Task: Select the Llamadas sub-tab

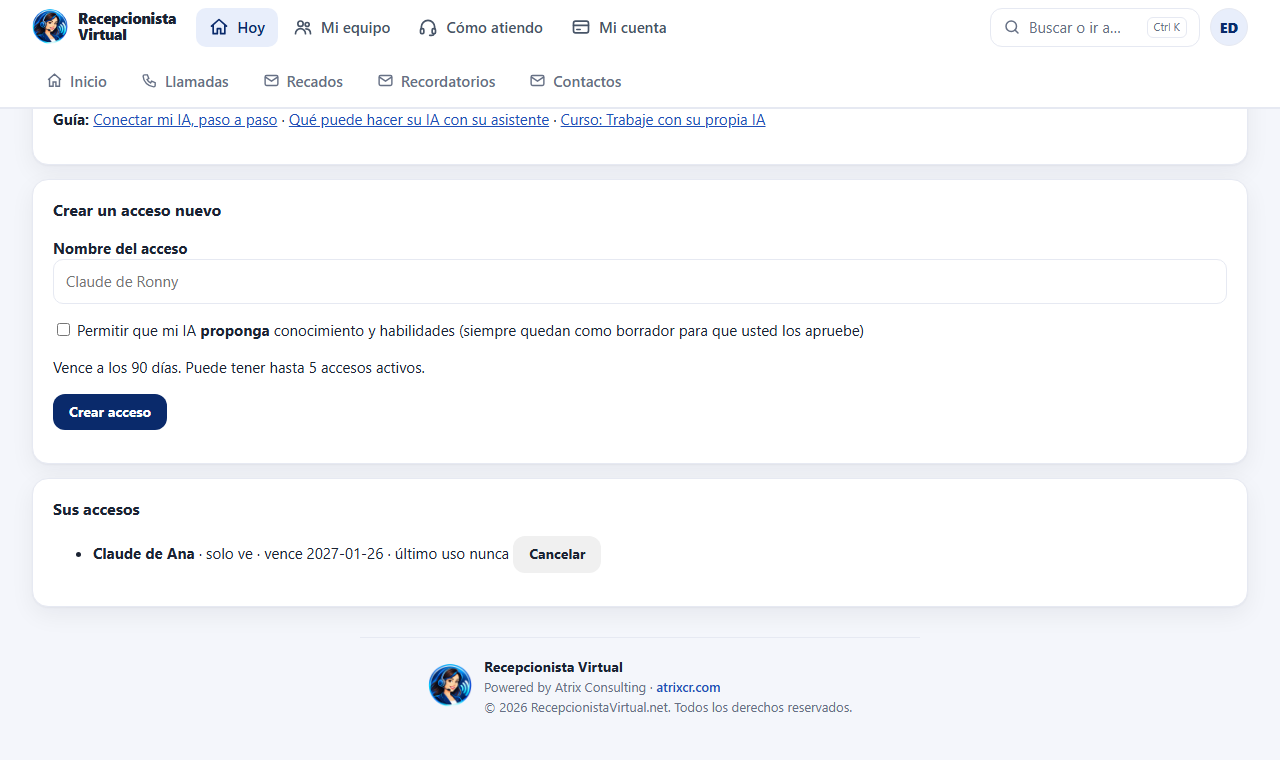Action: coord(185,81)
